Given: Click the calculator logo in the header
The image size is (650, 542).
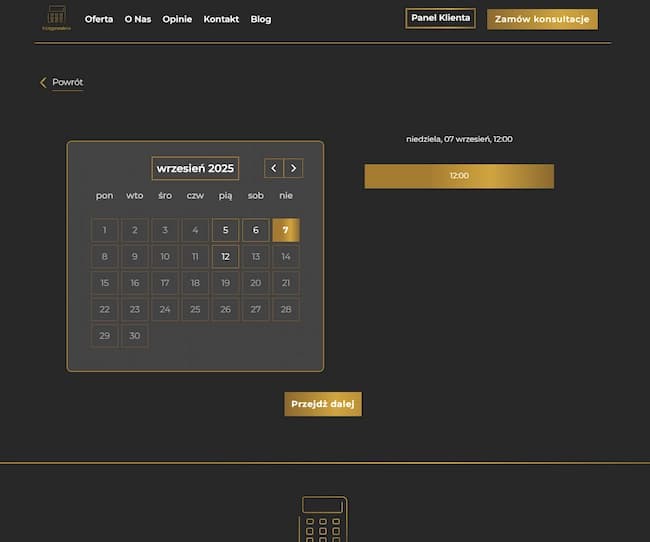Looking at the screenshot, I should tap(56, 18).
